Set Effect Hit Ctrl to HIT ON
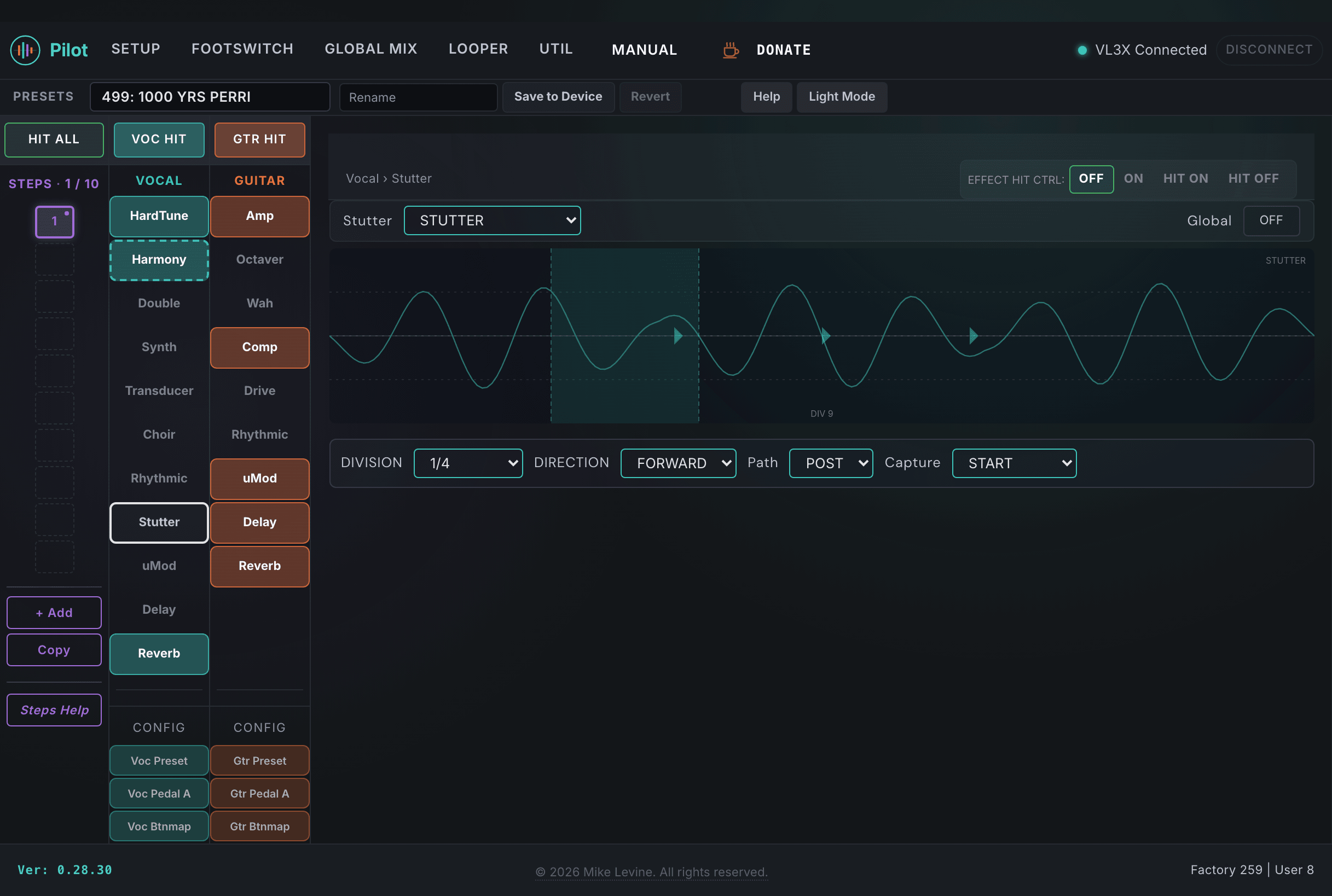This screenshot has width=1332, height=896. (1186, 179)
